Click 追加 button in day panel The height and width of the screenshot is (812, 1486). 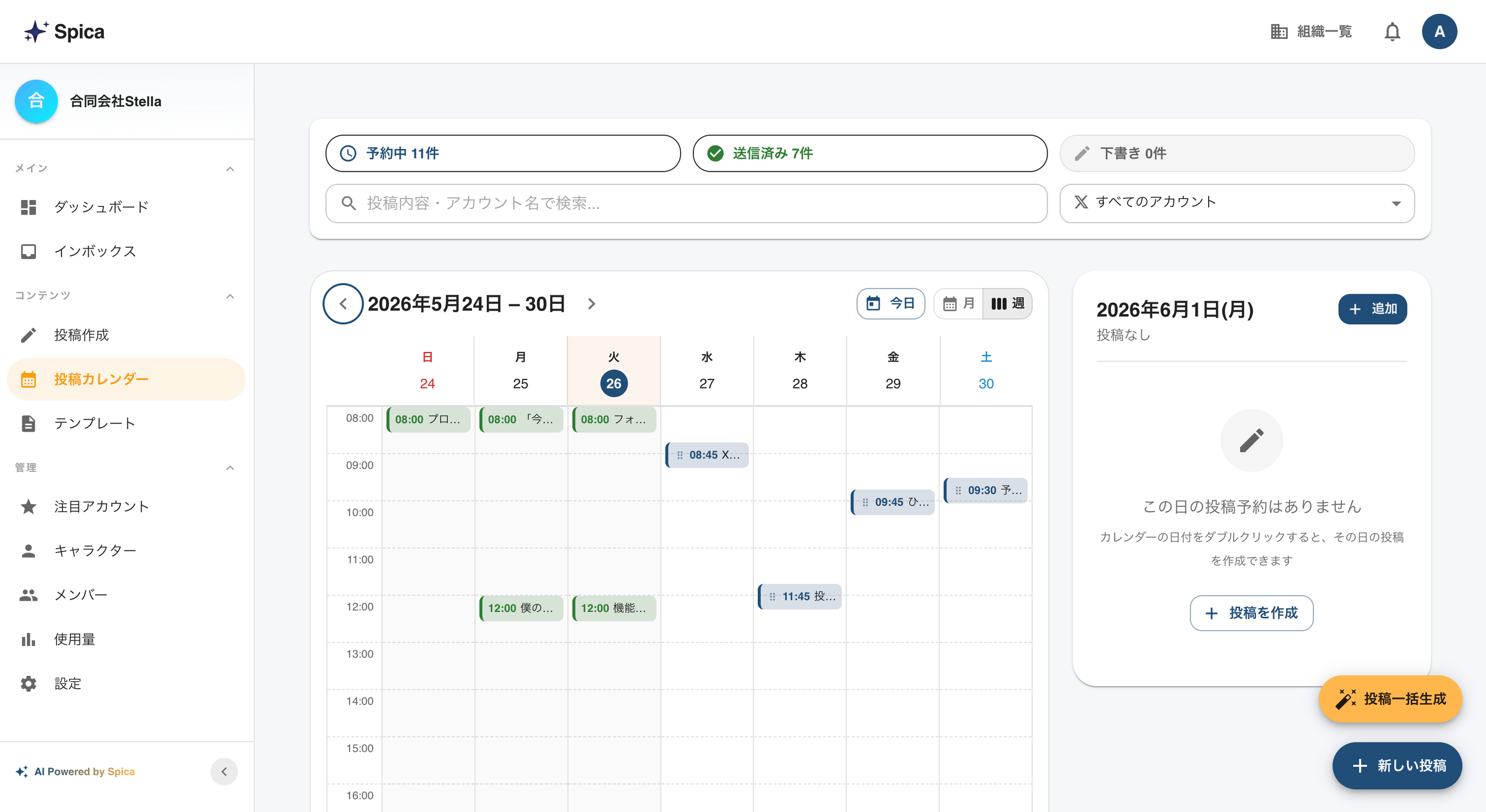pyautogui.click(x=1373, y=309)
